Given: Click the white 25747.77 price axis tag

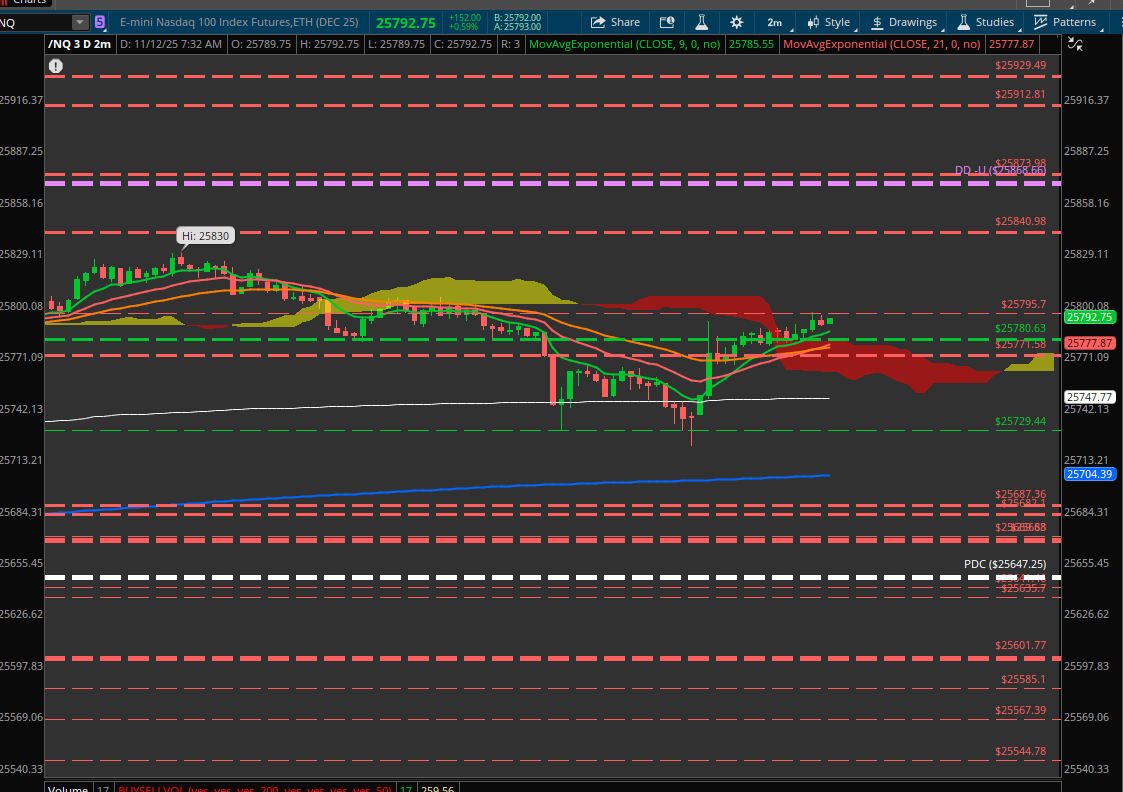Looking at the screenshot, I should pos(1089,397).
